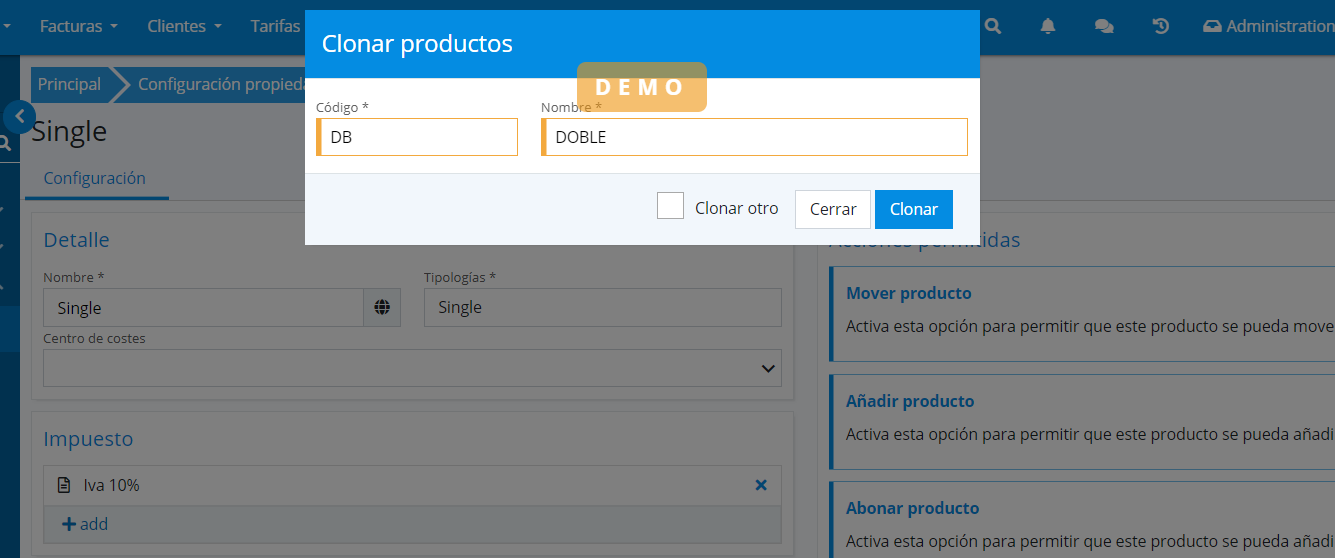Screen dimensions: 1335x558
Task: Click the globe translation icon beside Nombre
Action: click(x=382, y=308)
